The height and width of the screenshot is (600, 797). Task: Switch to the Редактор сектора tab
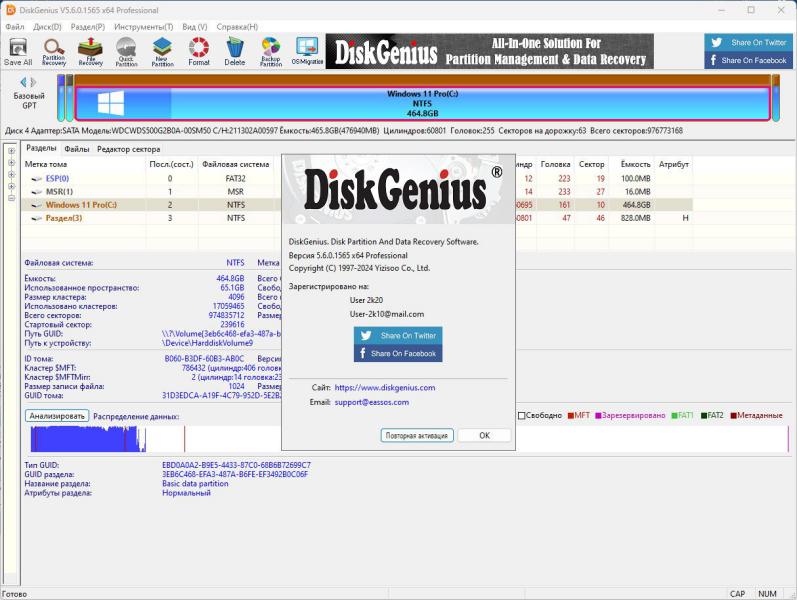point(129,149)
